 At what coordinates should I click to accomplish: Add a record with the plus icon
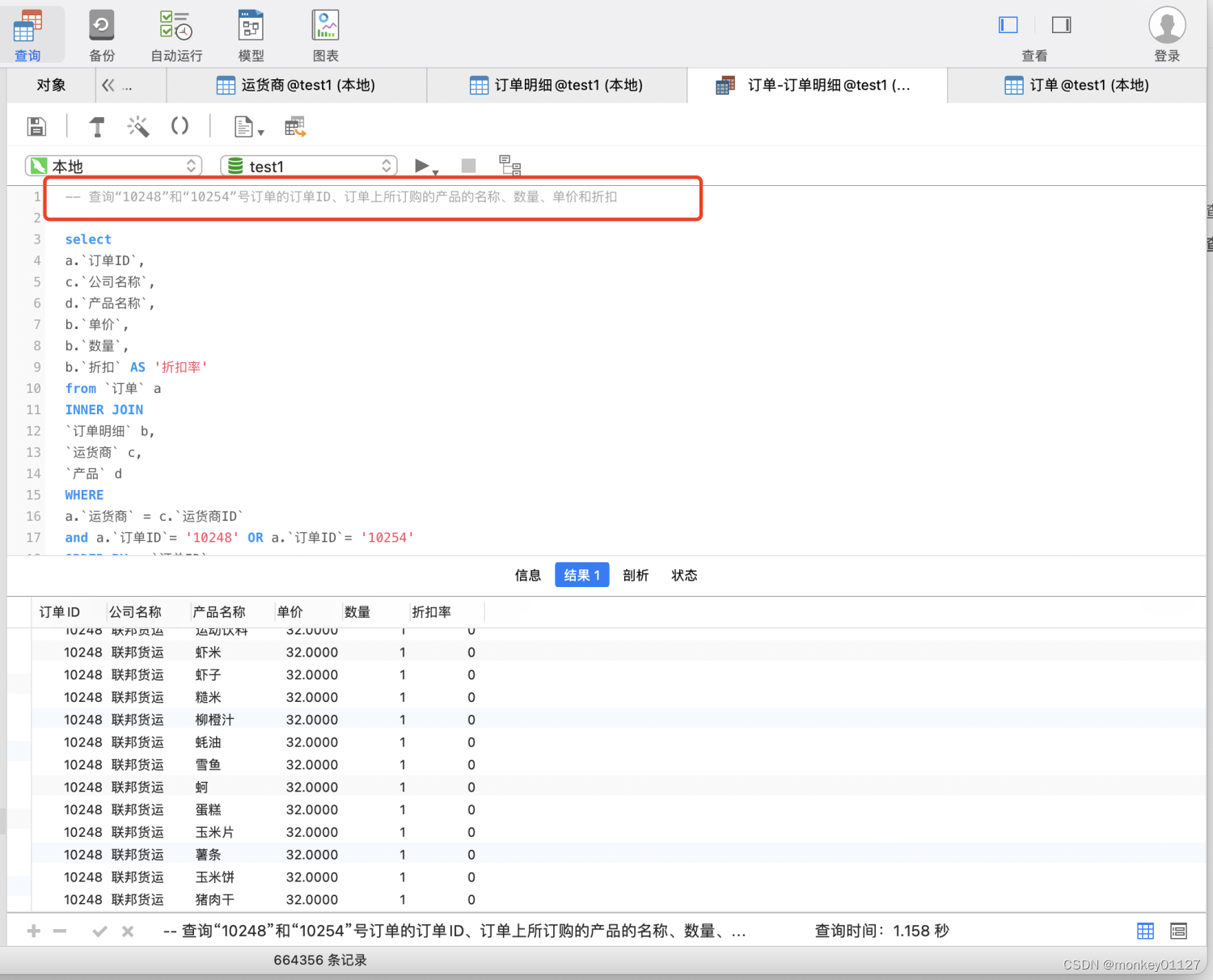tap(34, 931)
